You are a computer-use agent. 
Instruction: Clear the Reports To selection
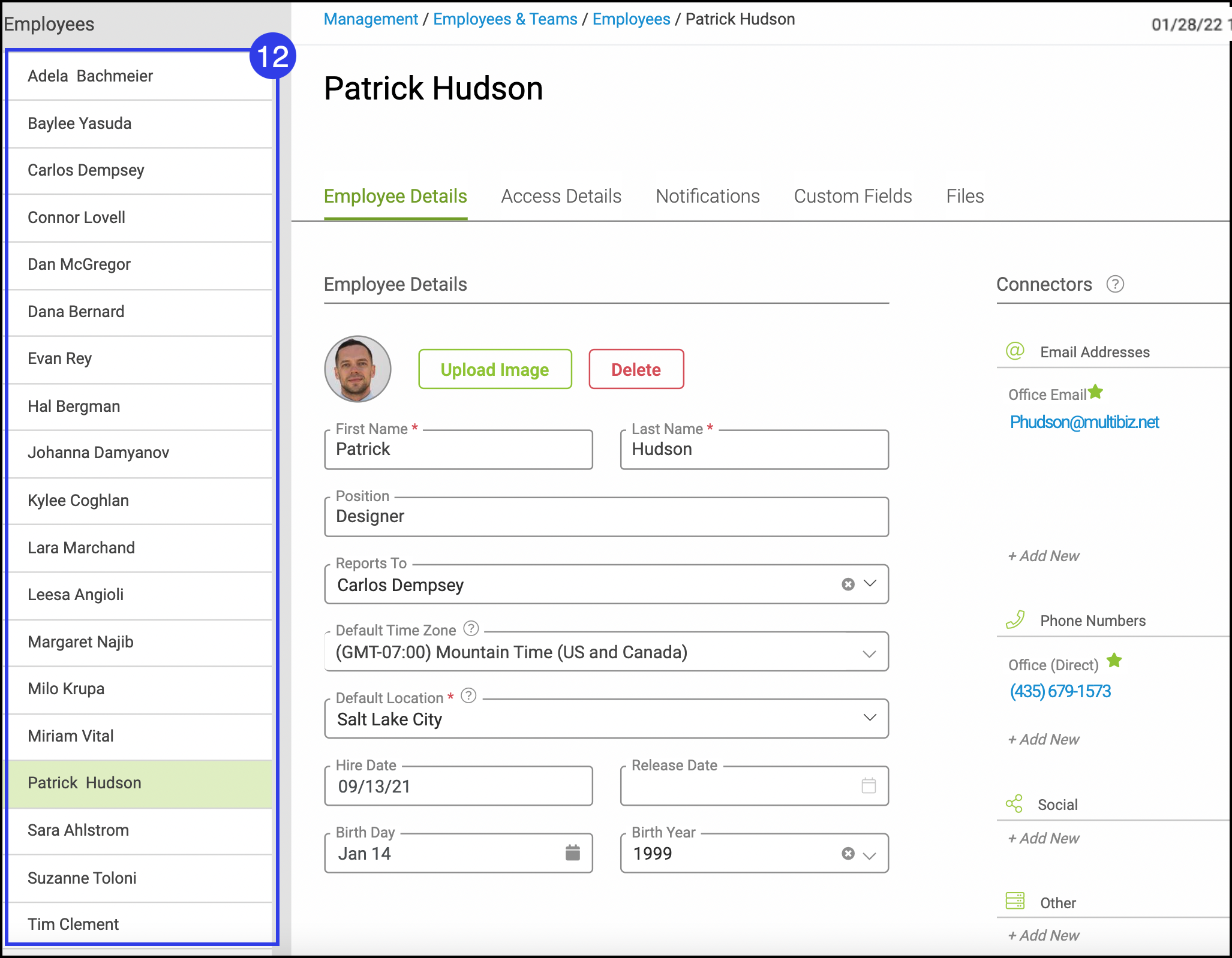click(848, 584)
